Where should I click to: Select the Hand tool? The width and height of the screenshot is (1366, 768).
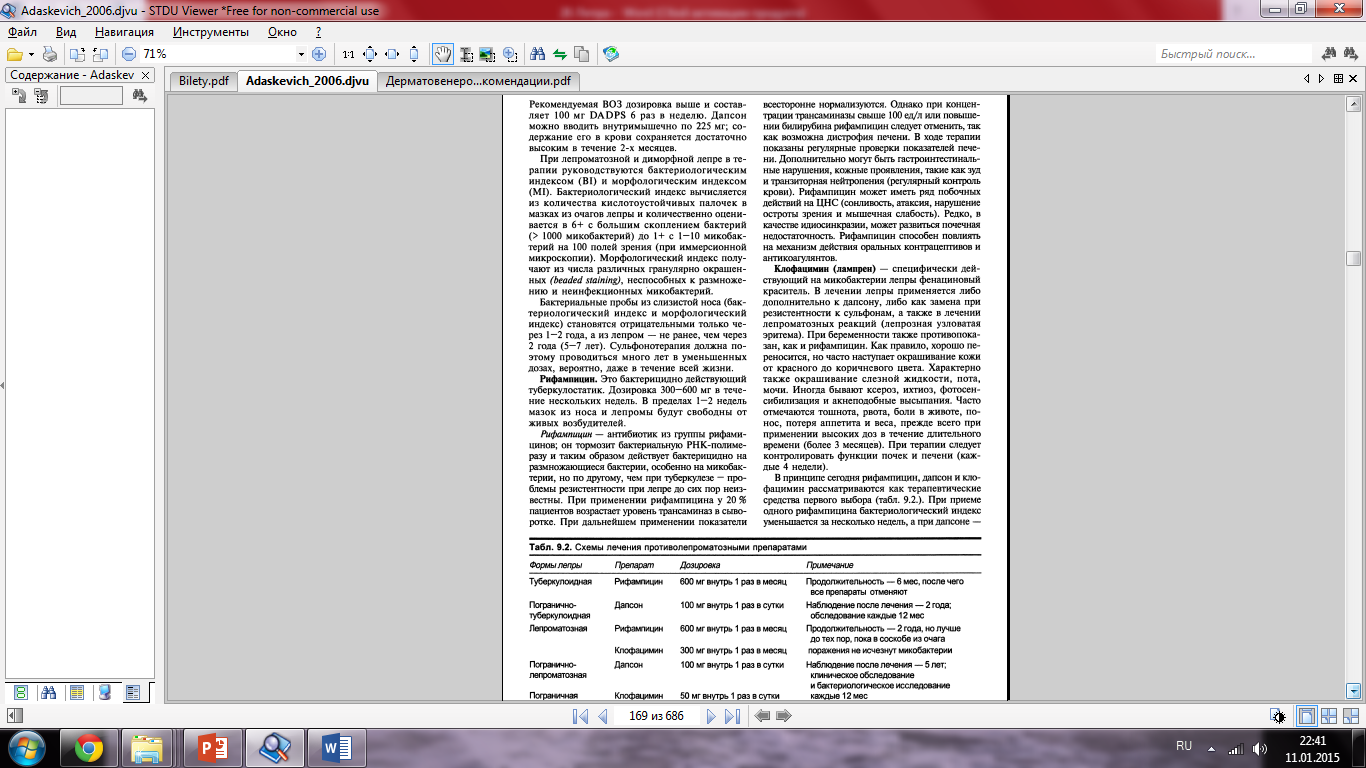(443, 54)
